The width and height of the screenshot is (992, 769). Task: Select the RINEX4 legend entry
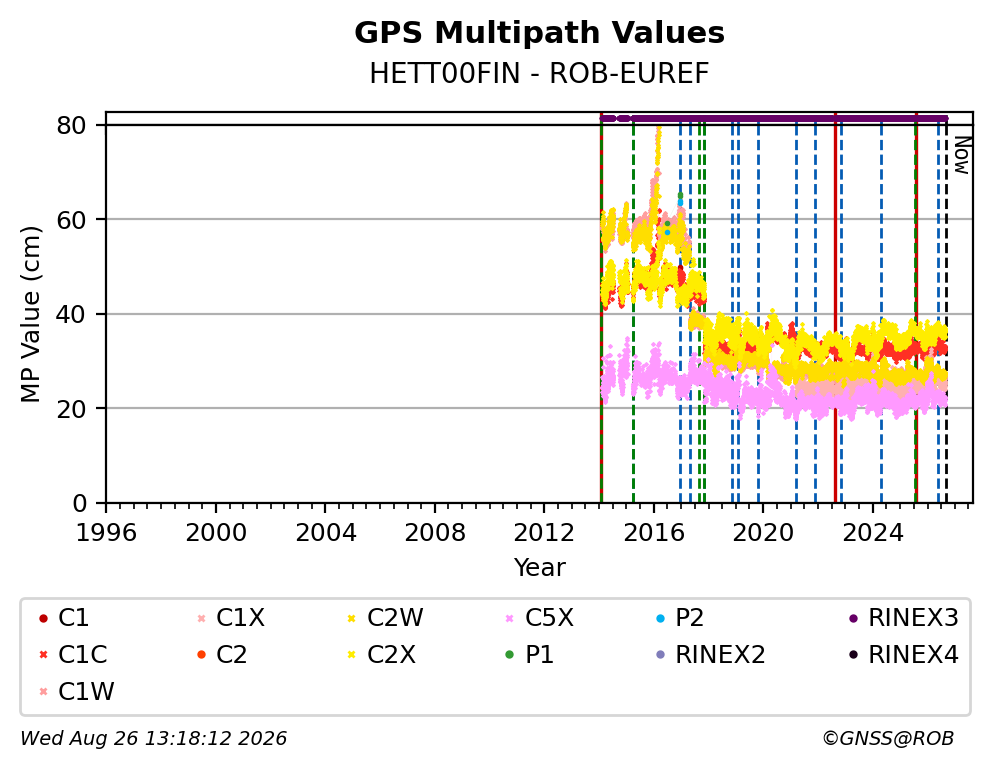904,655
